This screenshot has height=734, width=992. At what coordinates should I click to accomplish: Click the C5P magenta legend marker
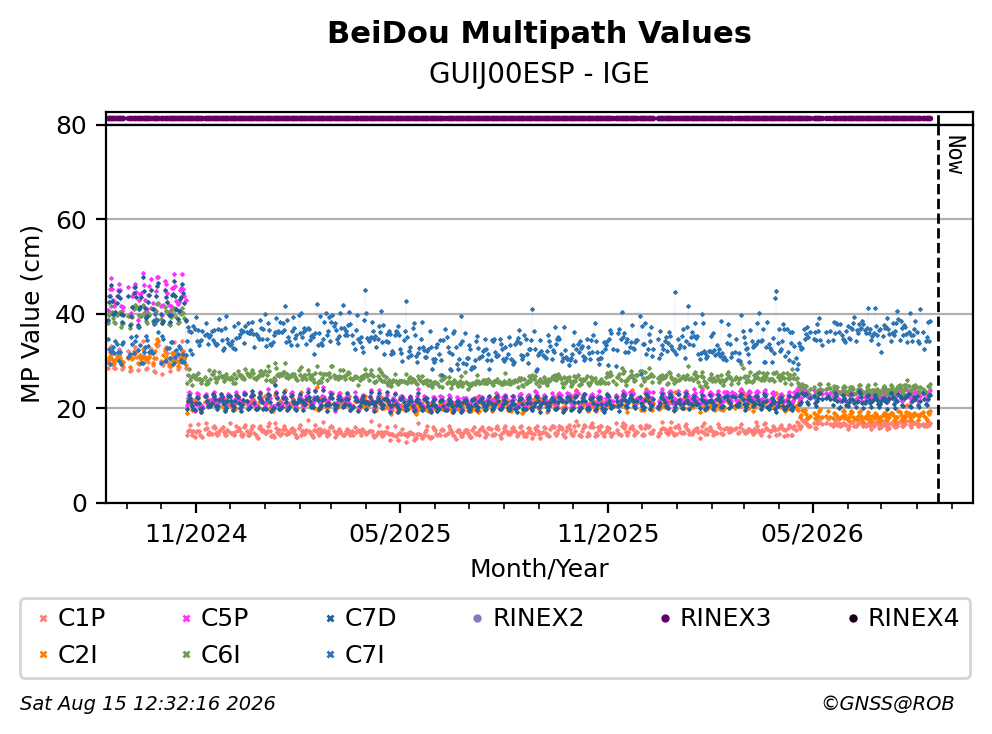point(187,618)
